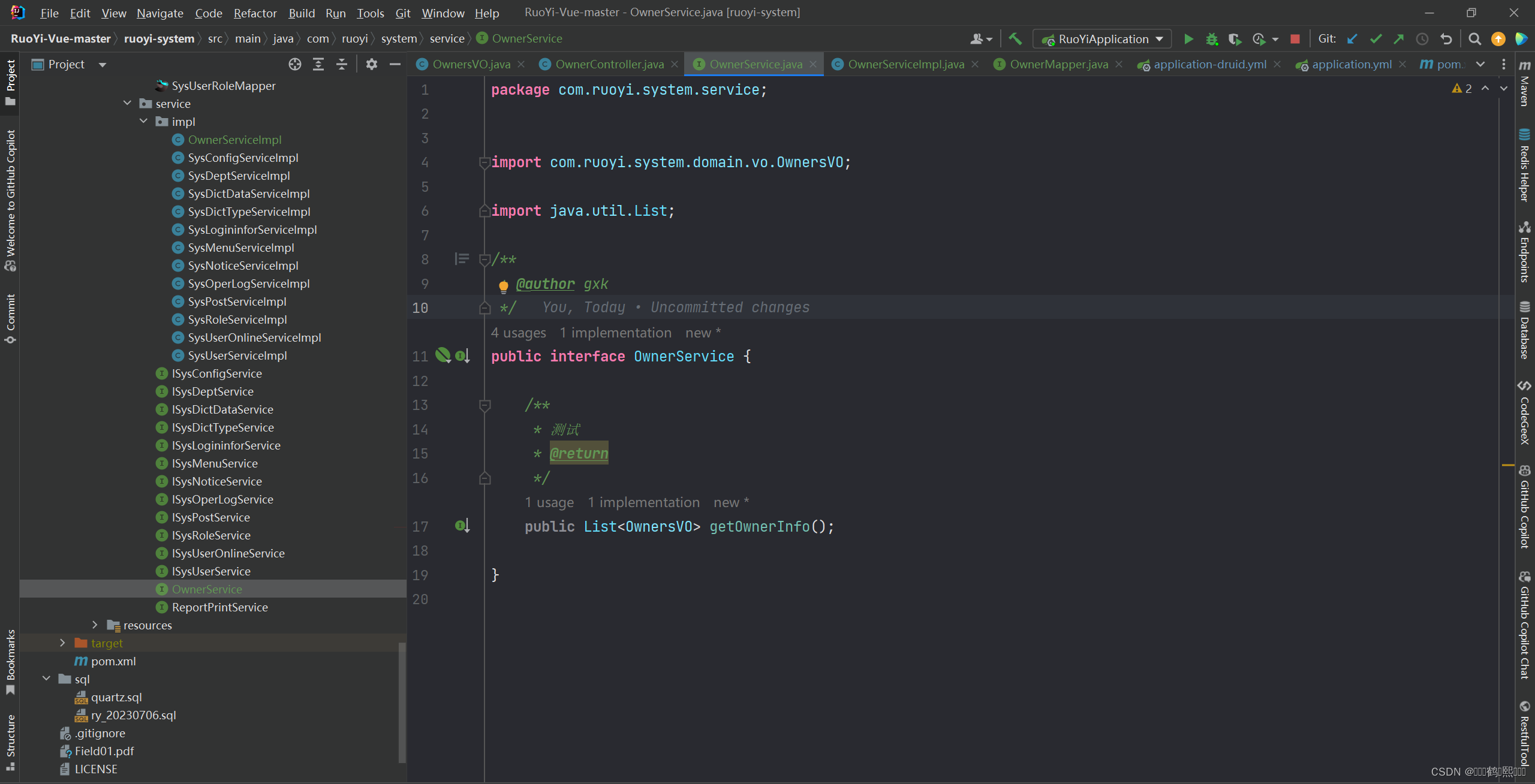Fold the class Javadoc comment at line 8
This screenshot has height=784, width=1535.
[484, 260]
